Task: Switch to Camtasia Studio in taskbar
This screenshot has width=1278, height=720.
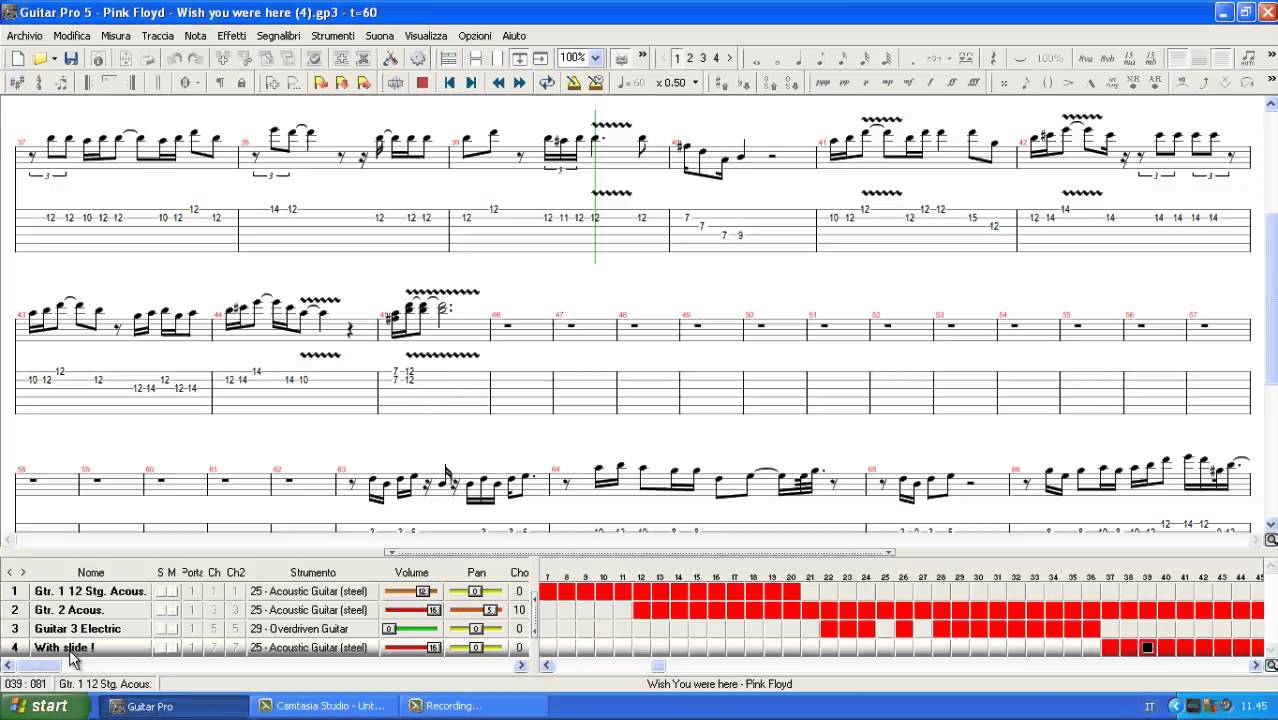Action: point(321,706)
